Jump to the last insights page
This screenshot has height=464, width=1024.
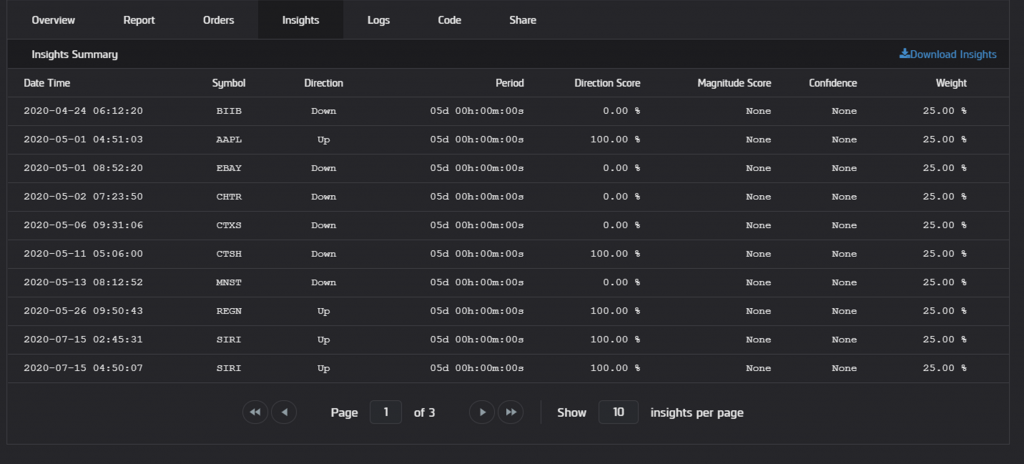click(x=511, y=412)
